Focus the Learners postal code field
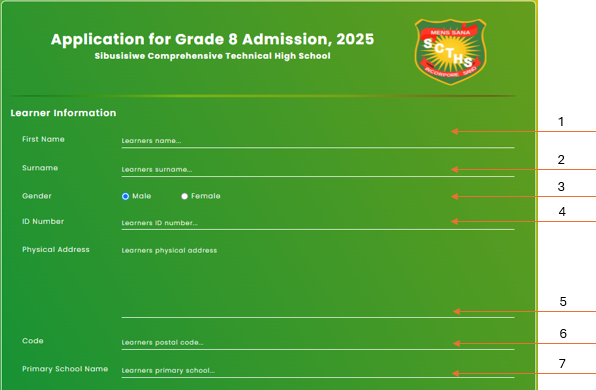This screenshot has width=596, height=390. coord(318,342)
